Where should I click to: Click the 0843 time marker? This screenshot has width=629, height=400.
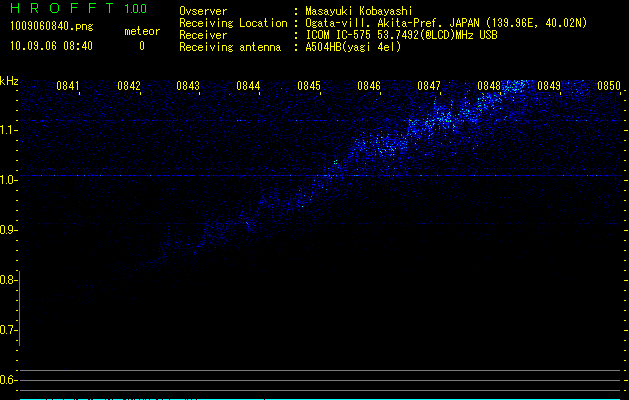click(188, 86)
